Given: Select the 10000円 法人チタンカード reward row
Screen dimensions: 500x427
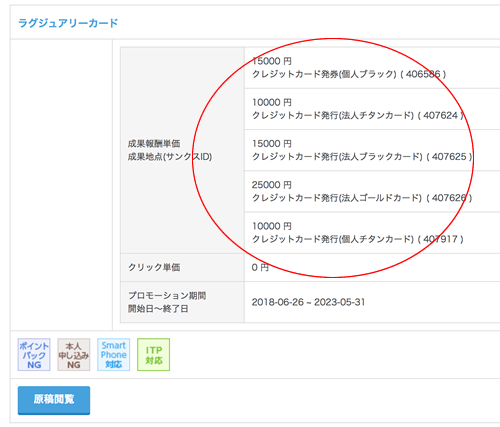Looking at the screenshot, I should tap(372, 109).
